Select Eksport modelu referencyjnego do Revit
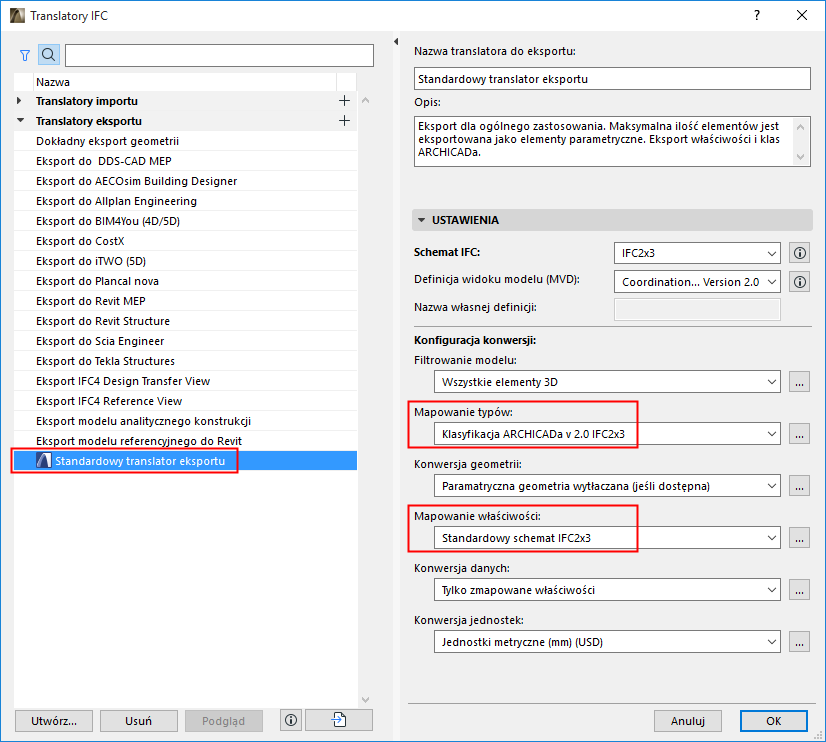Viewport: 826px width, 742px height. [185, 441]
